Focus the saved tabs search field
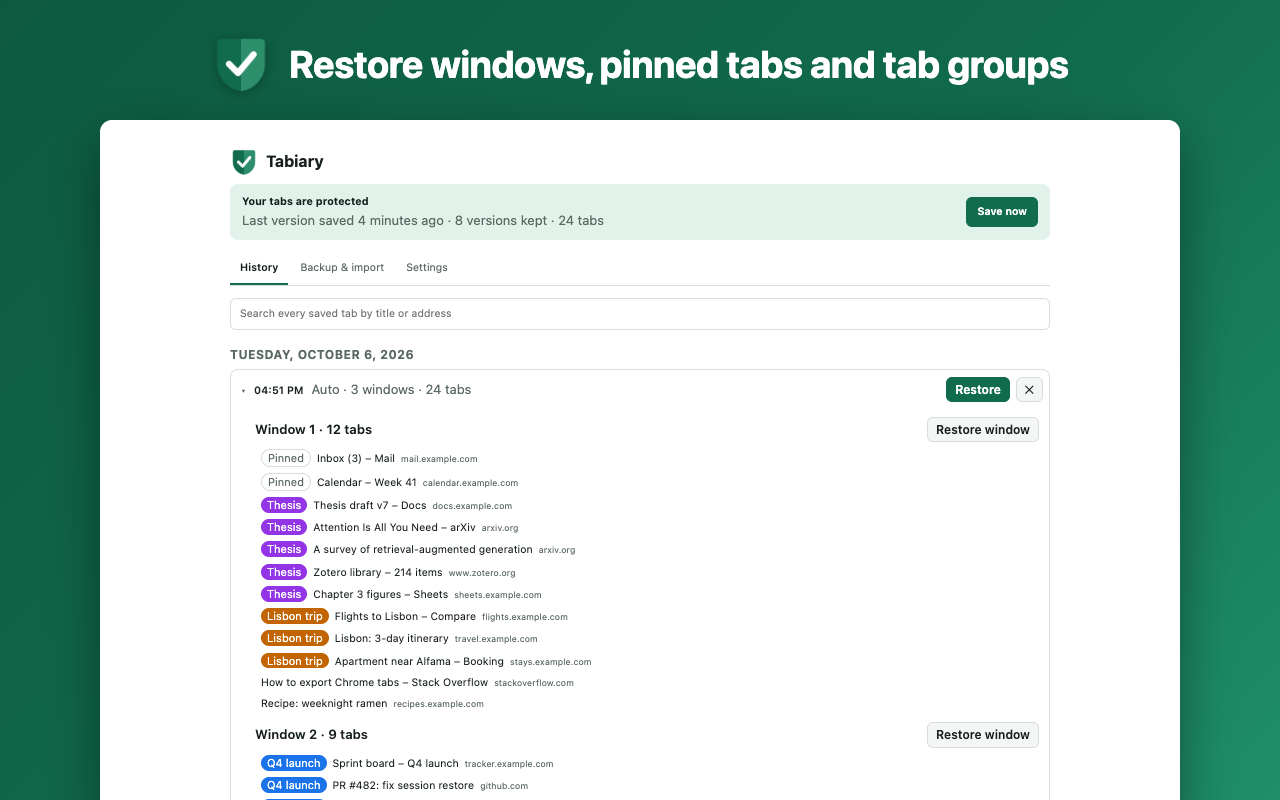Screen dimensions: 1280x800 click(640, 314)
